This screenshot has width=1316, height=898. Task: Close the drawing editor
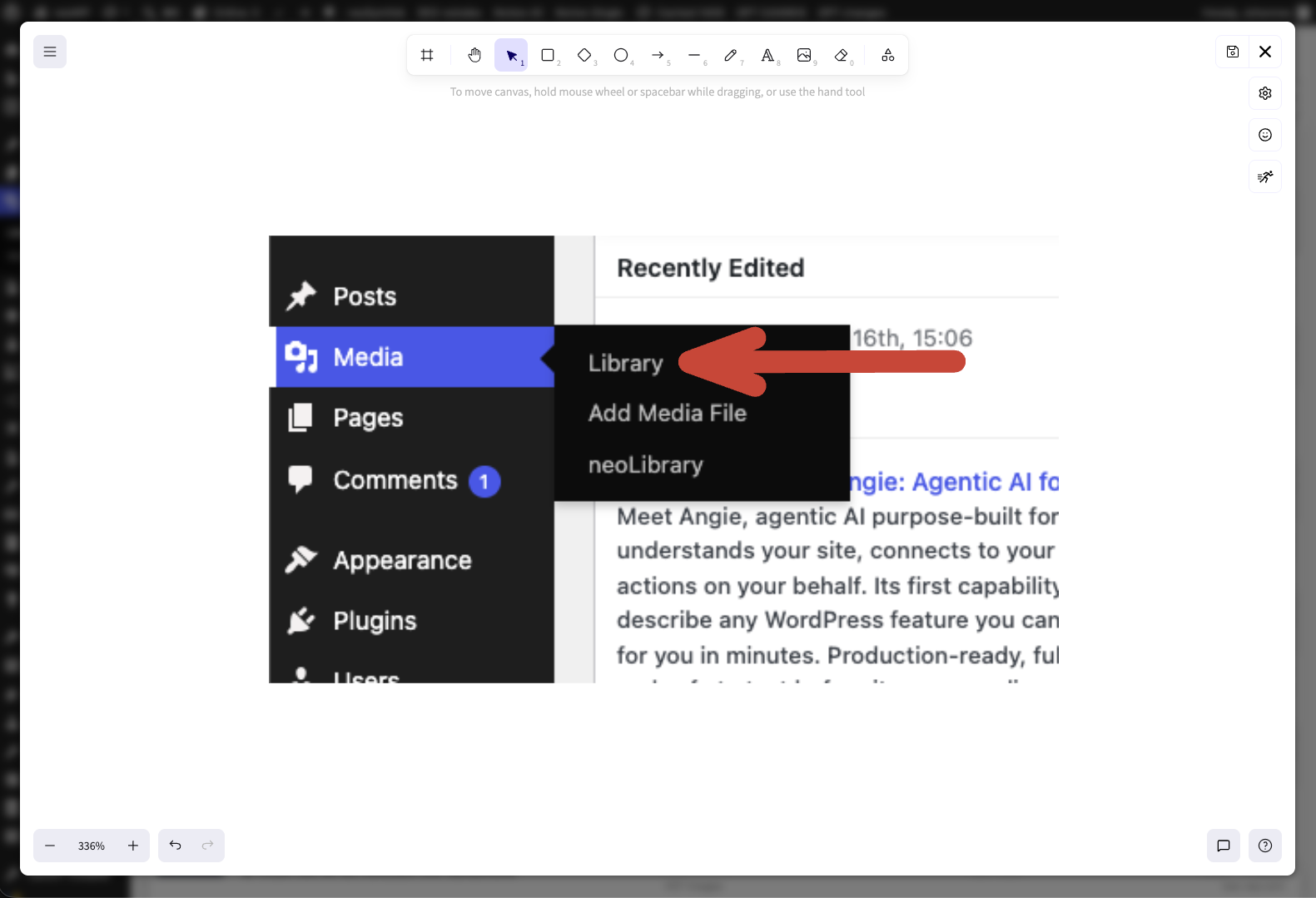pyautogui.click(x=1265, y=52)
